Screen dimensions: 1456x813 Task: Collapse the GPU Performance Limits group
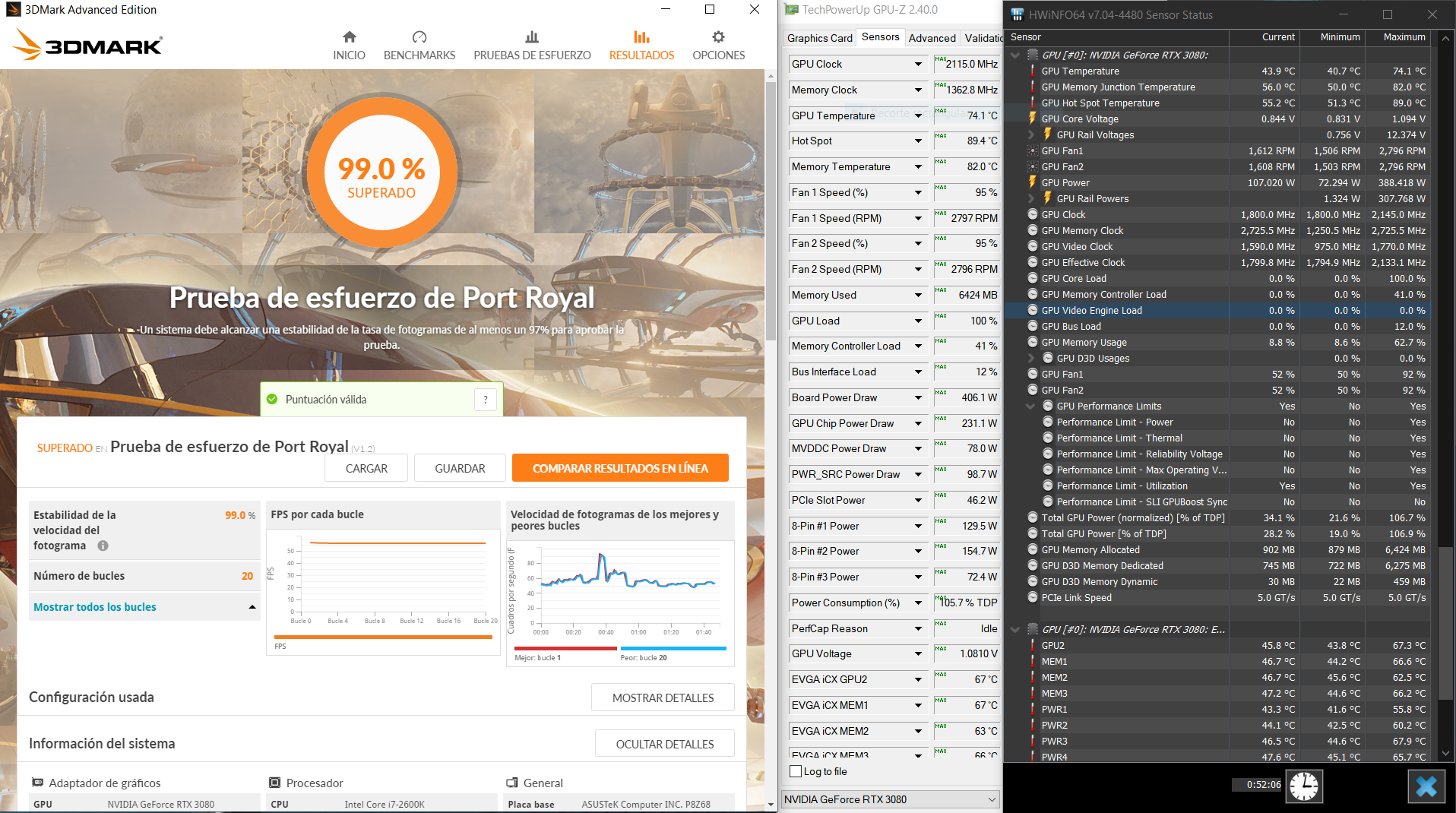[1031, 406]
